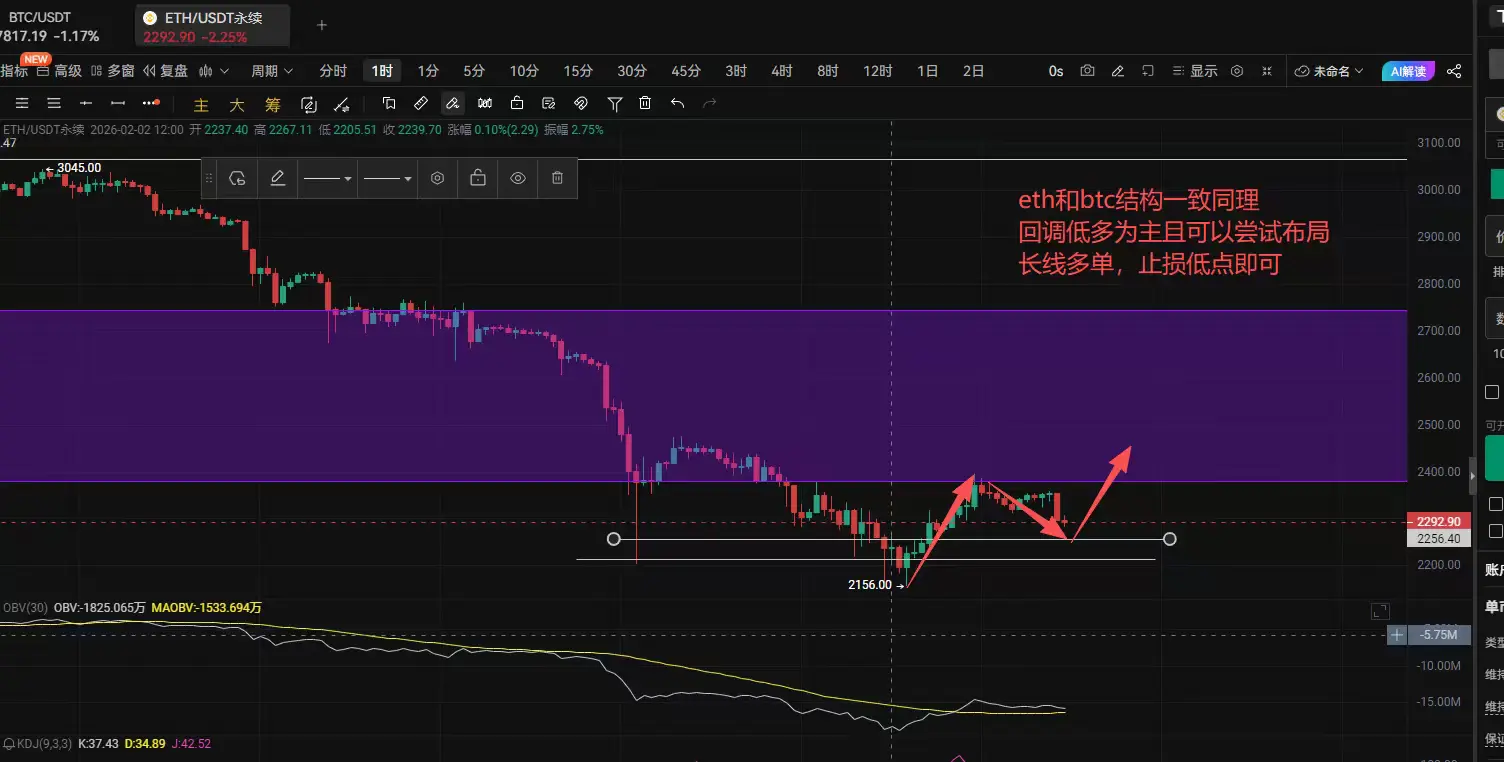The image size is (1504, 762).
Task: Start 复盘 replay mode
Action: 166,71
